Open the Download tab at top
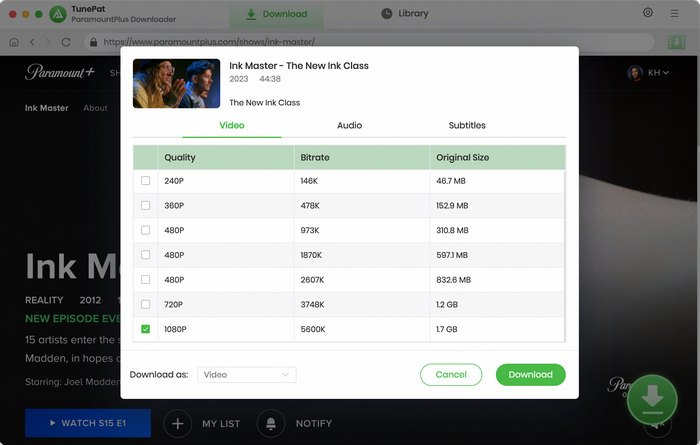The image size is (700, 445). click(x=277, y=14)
